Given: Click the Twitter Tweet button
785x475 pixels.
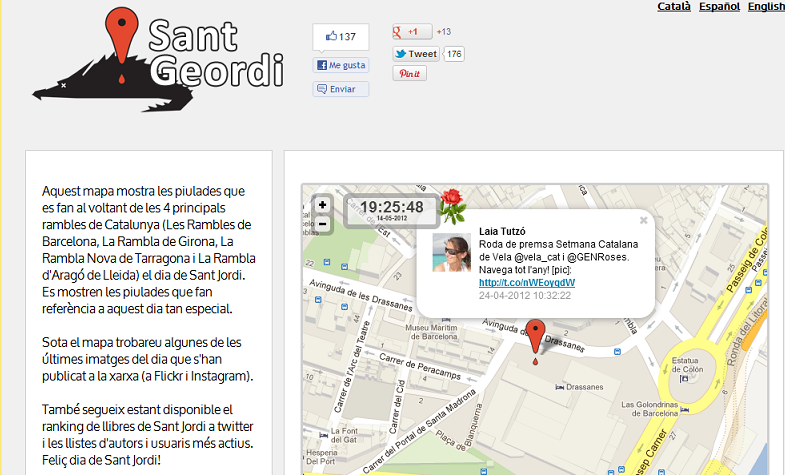Looking at the screenshot, I should [x=416, y=54].
